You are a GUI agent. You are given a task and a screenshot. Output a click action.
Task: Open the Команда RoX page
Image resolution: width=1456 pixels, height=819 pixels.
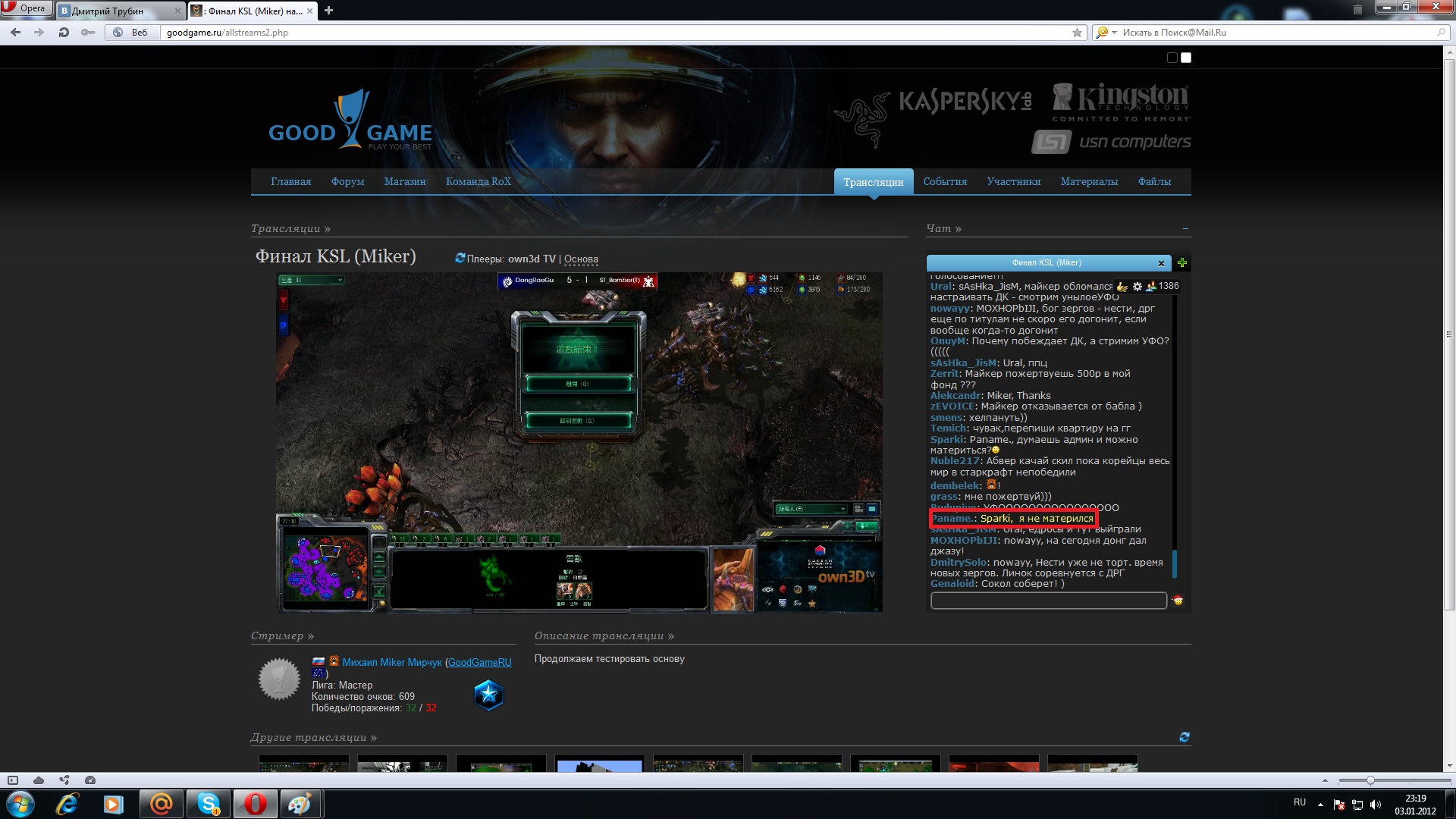[x=479, y=182]
